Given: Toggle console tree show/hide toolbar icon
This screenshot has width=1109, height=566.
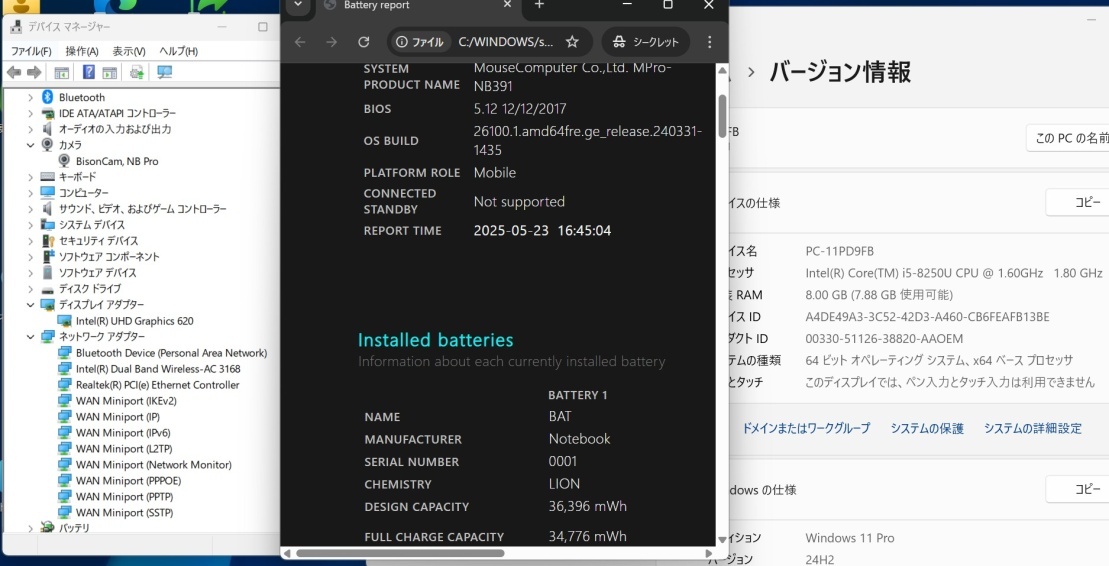Looking at the screenshot, I should [x=62, y=72].
